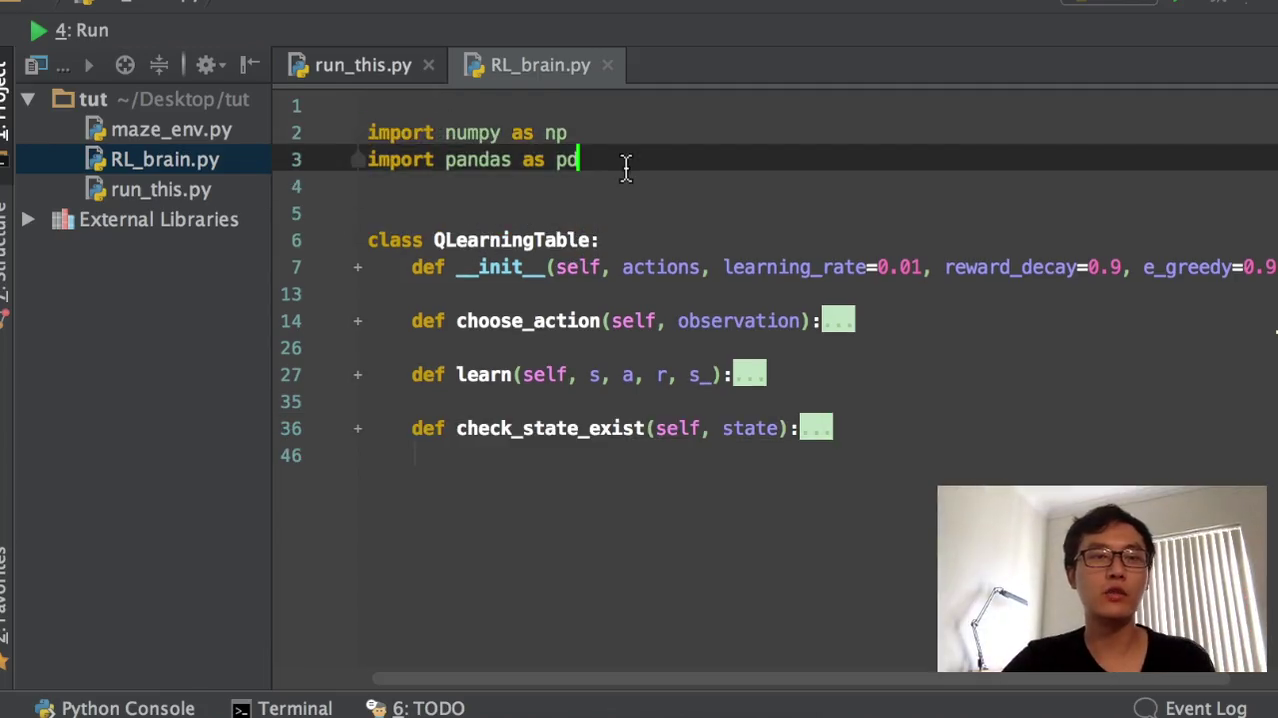Expand the choose_action method fold
1278x718 pixels.
(x=357, y=321)
